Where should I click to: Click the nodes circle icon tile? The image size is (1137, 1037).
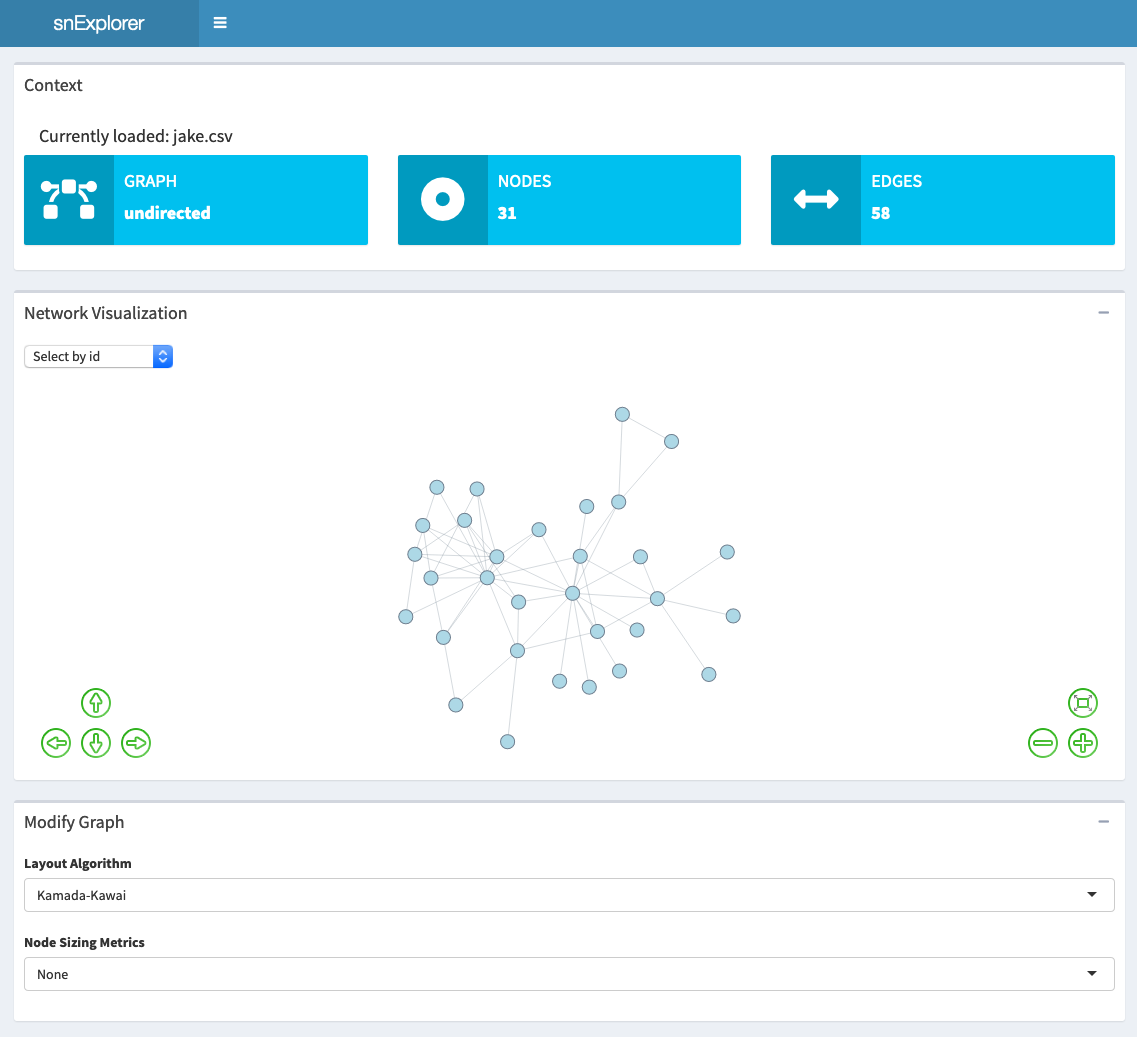tap(442, 199)
